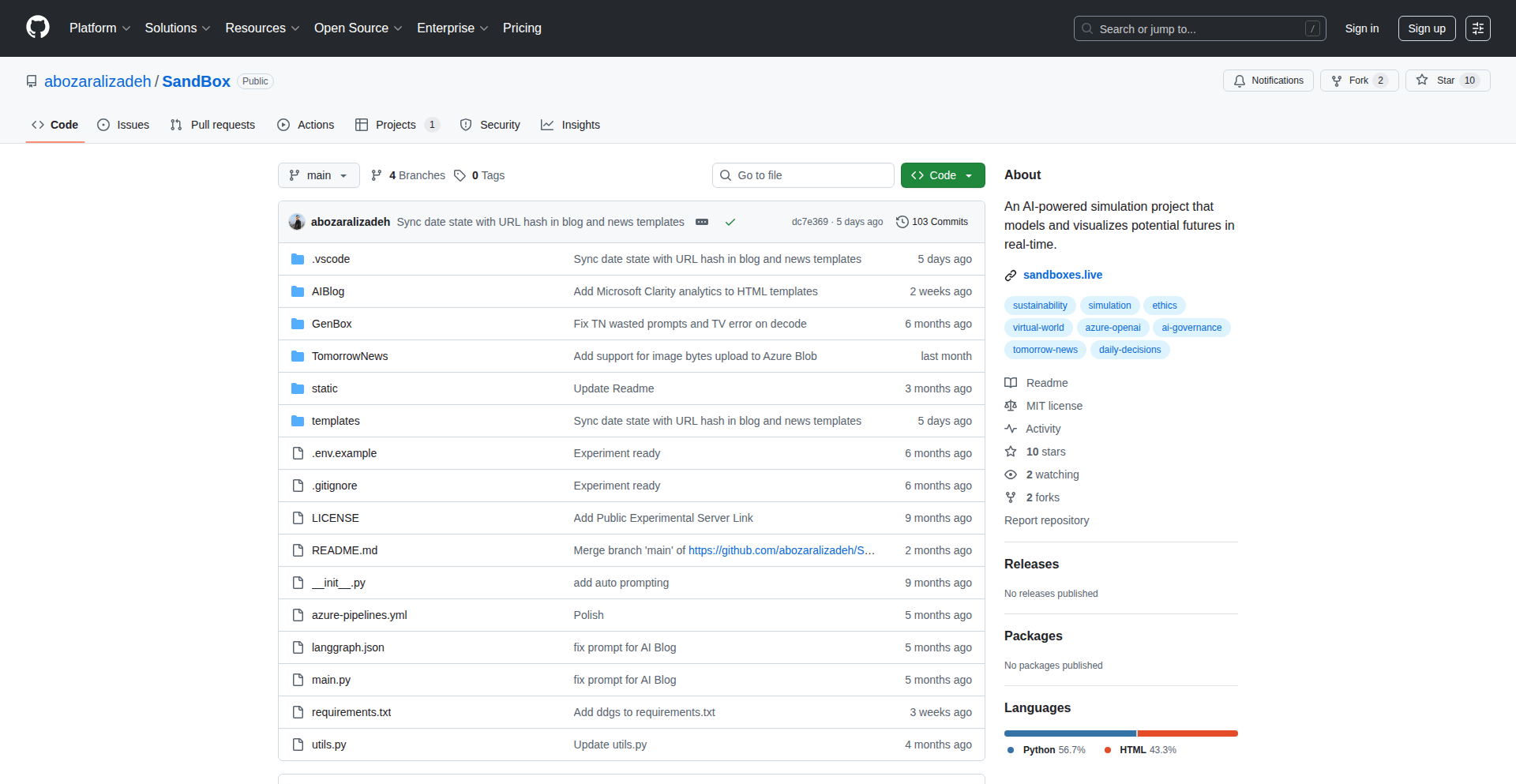The height and width of the screenshot is (784, 1516).
Task: Open the sandboxes.live website link
Action: coord(1063,275)
